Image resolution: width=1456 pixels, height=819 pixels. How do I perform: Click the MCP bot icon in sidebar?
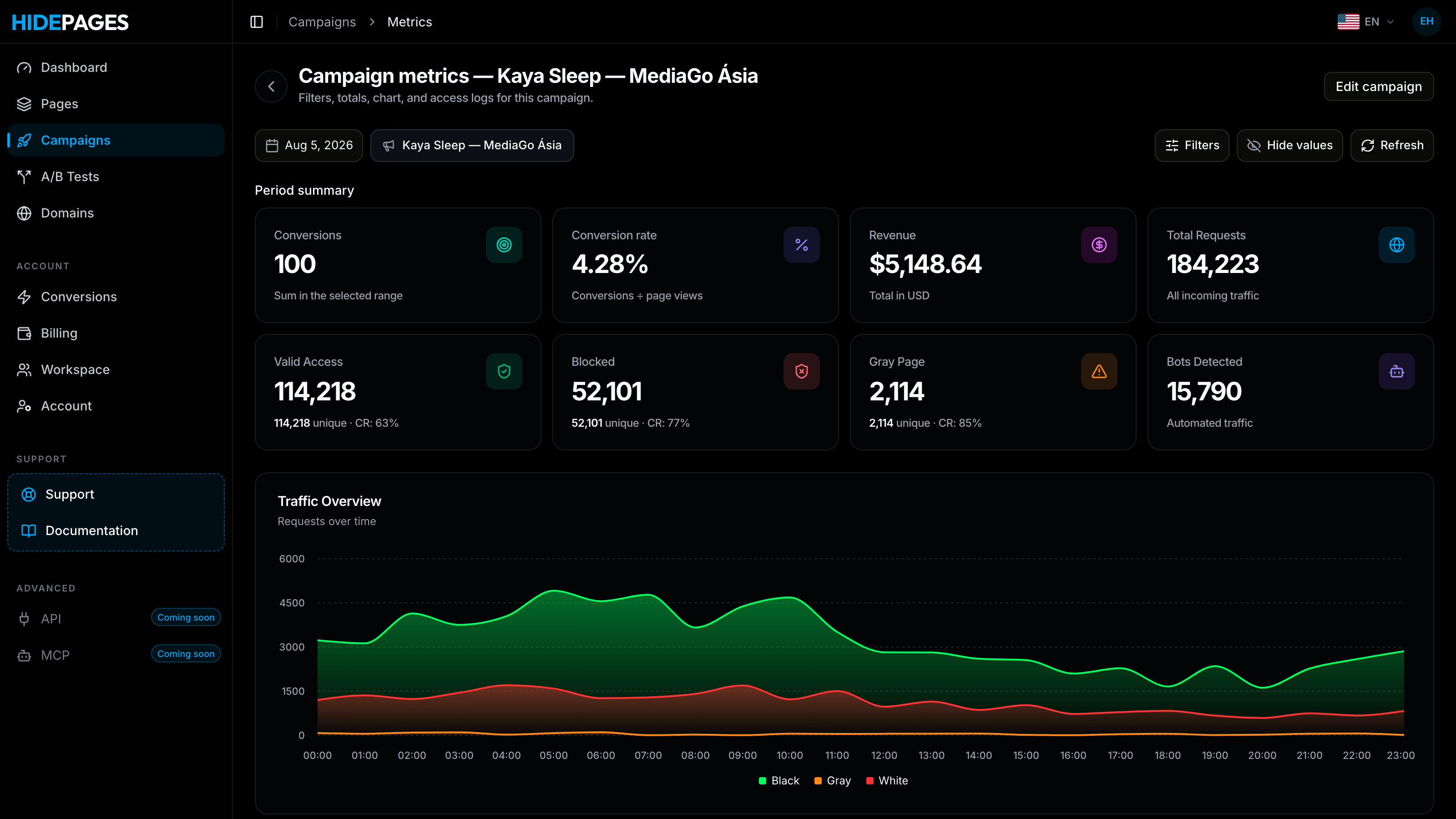(x=24, y=656)
